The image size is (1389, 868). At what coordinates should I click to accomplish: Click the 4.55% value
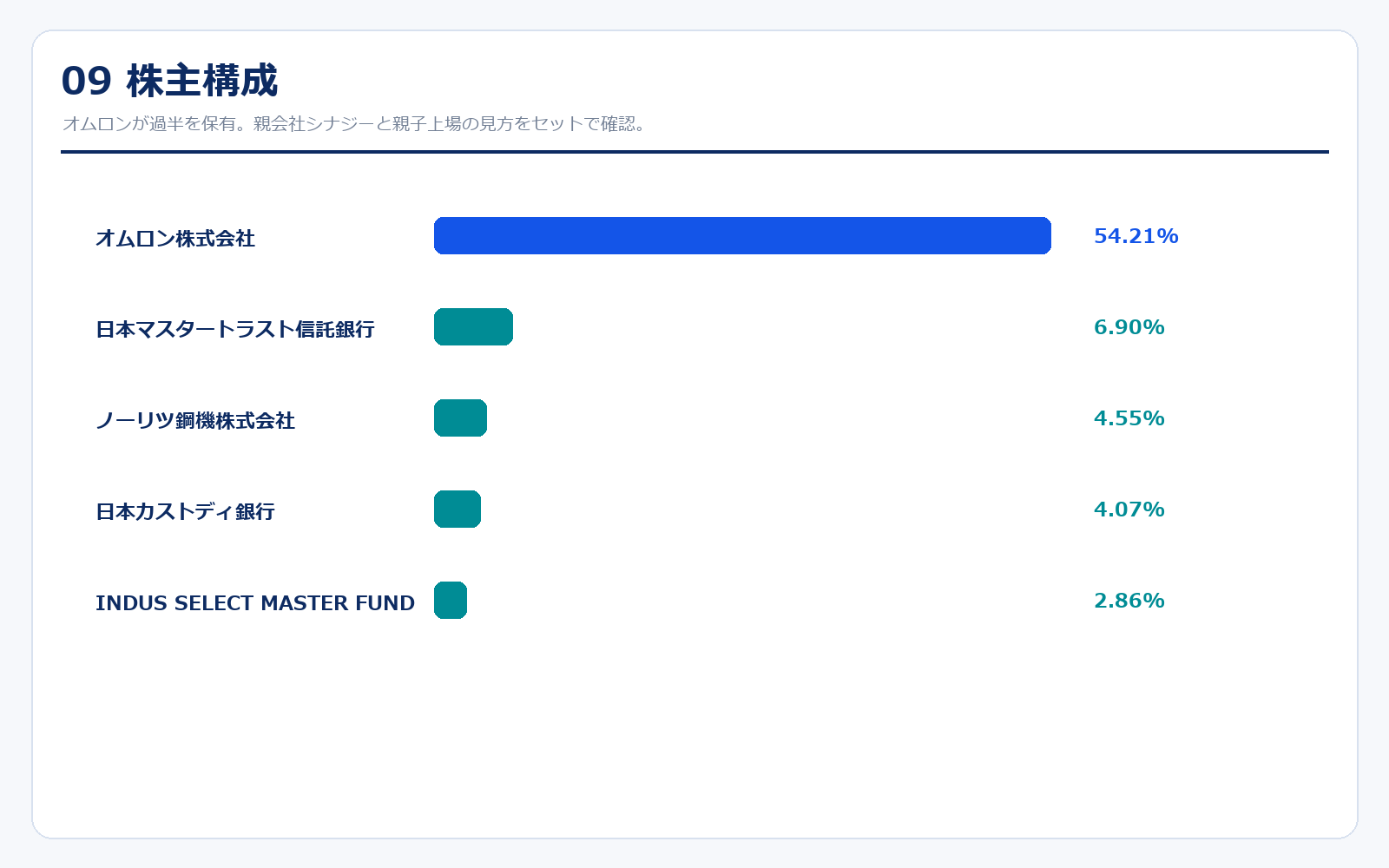coord(1129,418)
